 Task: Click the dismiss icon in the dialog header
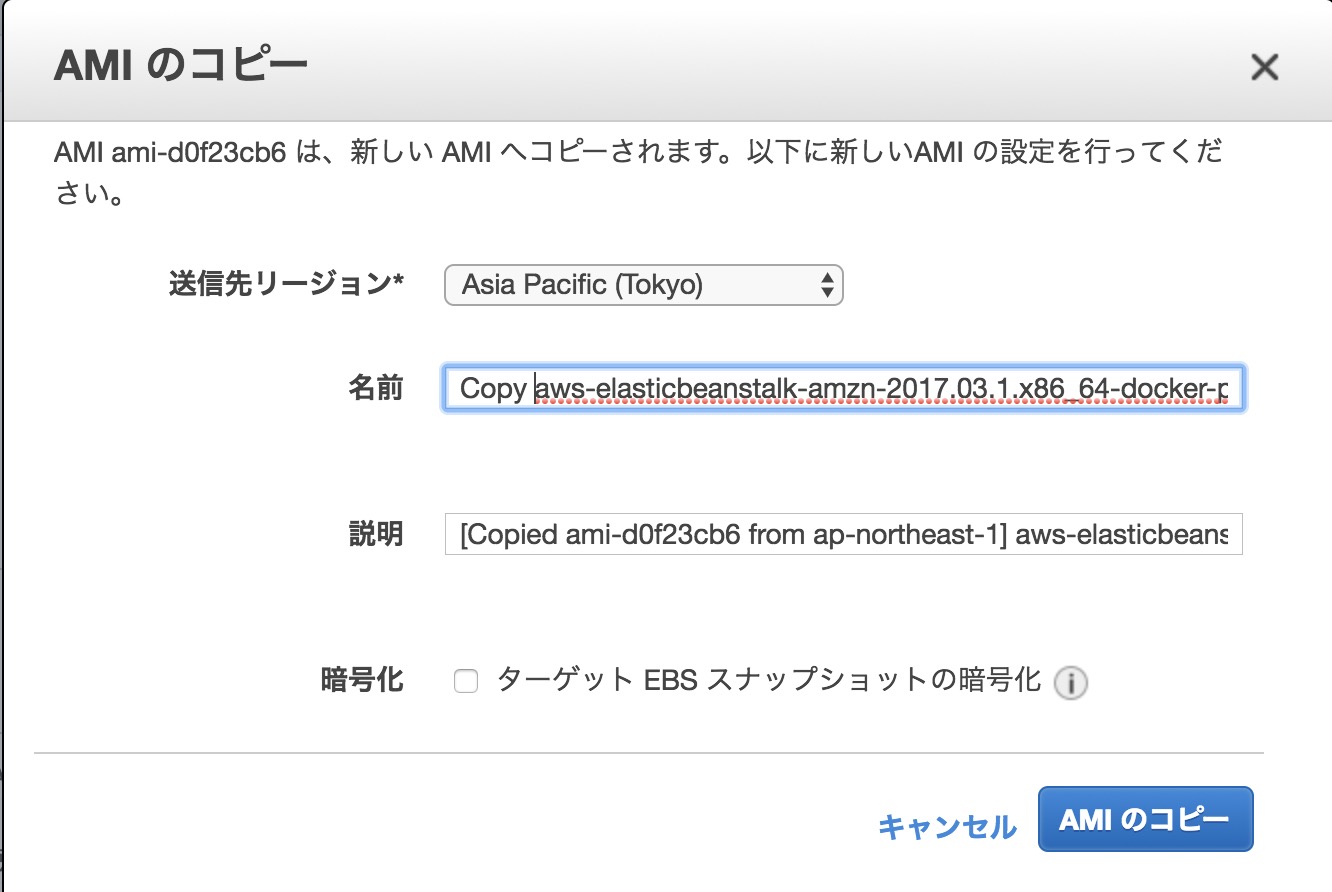(x=1265, y=67)
